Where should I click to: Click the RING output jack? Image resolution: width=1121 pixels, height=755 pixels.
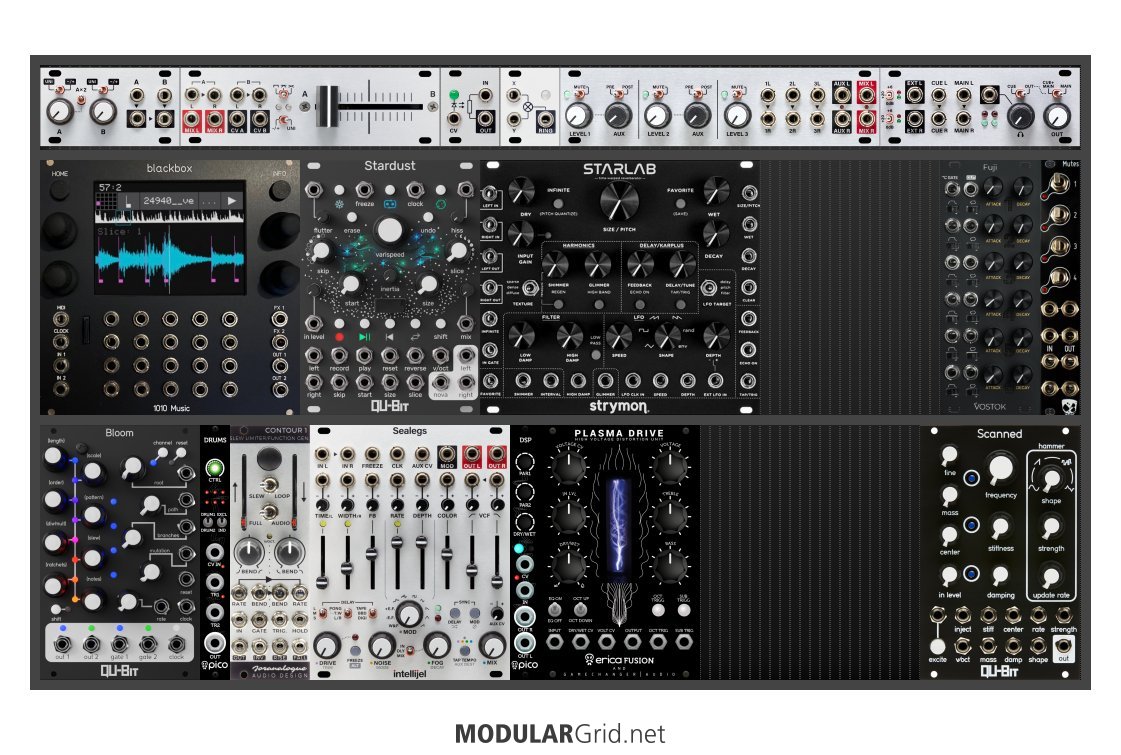click(545, 119)
